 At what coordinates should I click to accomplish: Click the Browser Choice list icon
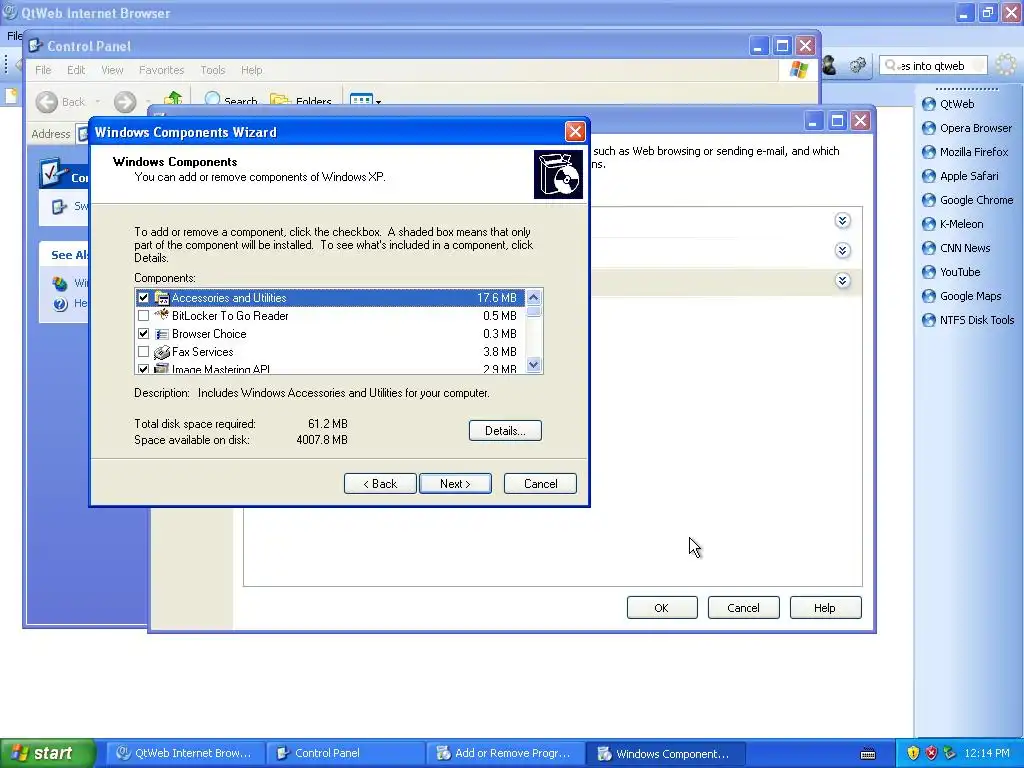161,334
